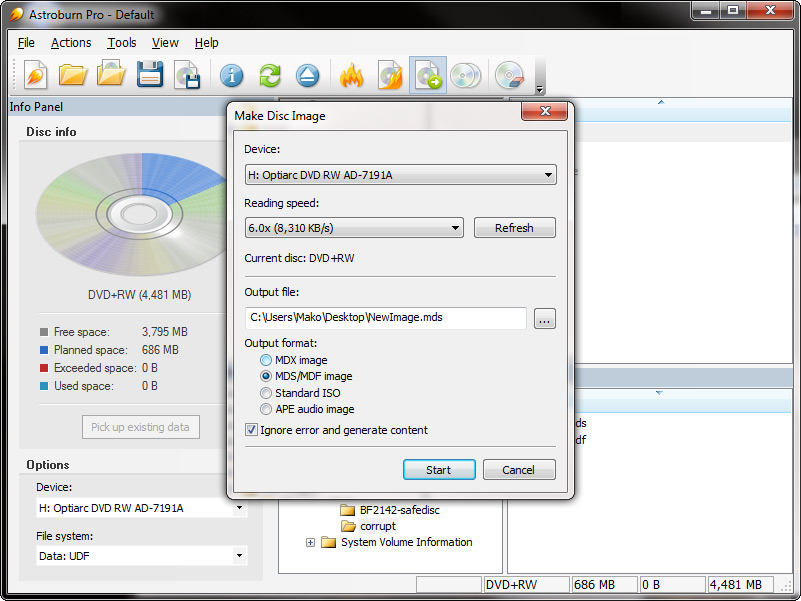Screen dimensions: 801x601
Task: Click the DVD+RW status bar entry
Action: [526, 585]
